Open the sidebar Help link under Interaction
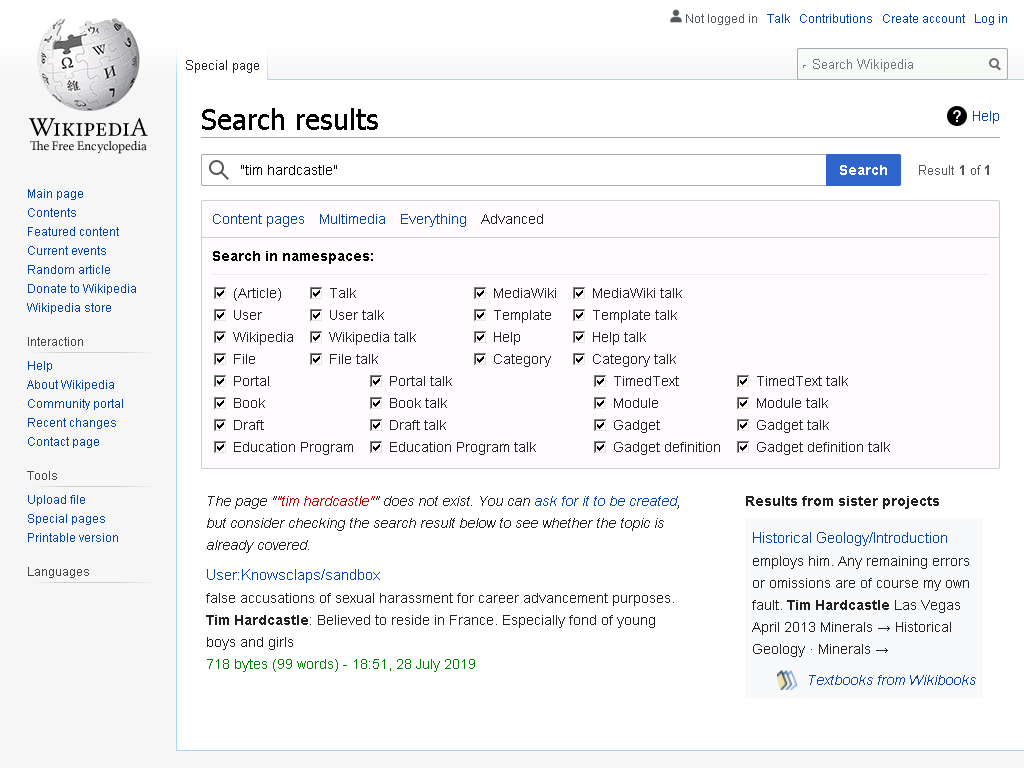1024x768 pixels. [x=40, y=366]
